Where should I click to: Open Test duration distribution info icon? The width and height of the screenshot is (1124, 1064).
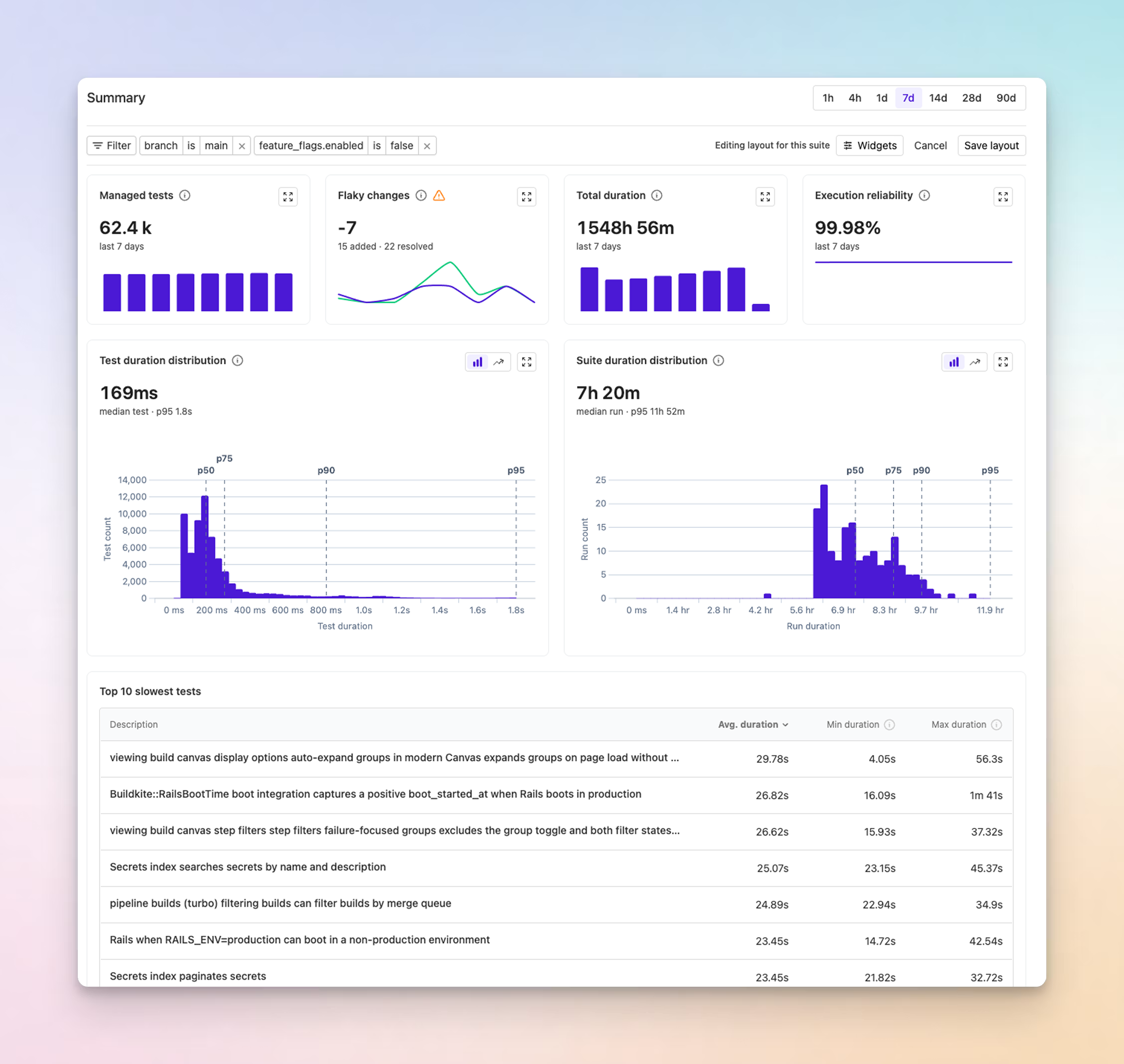pyautogui.click(x=238, y=360)
